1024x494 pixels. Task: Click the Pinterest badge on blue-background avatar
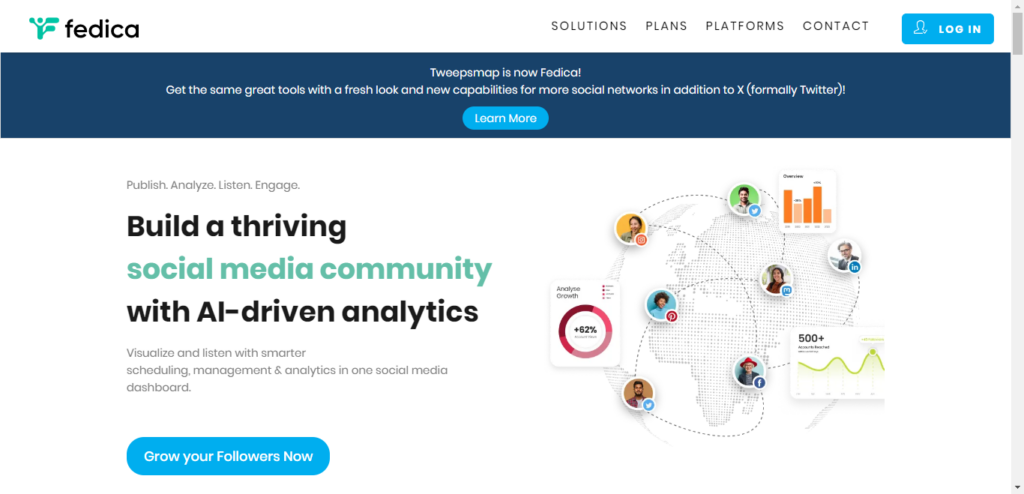671,316
